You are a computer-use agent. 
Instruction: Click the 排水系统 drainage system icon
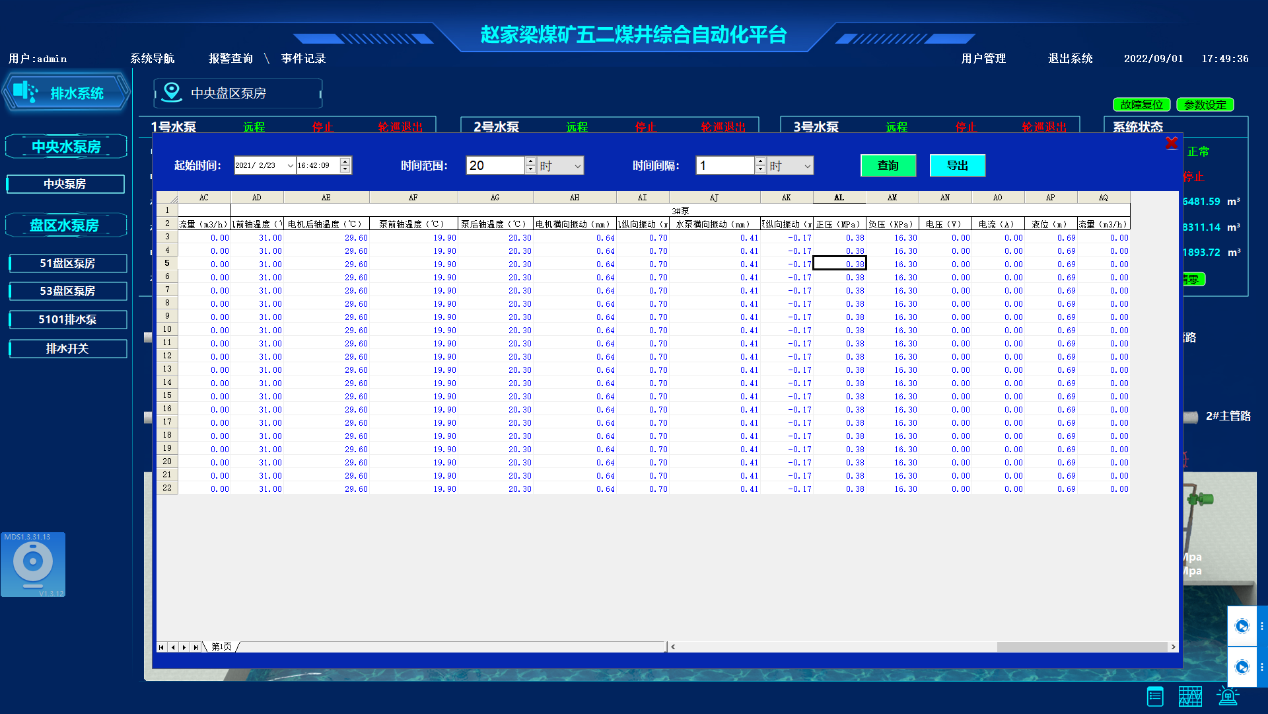click(x=24, y=93)
